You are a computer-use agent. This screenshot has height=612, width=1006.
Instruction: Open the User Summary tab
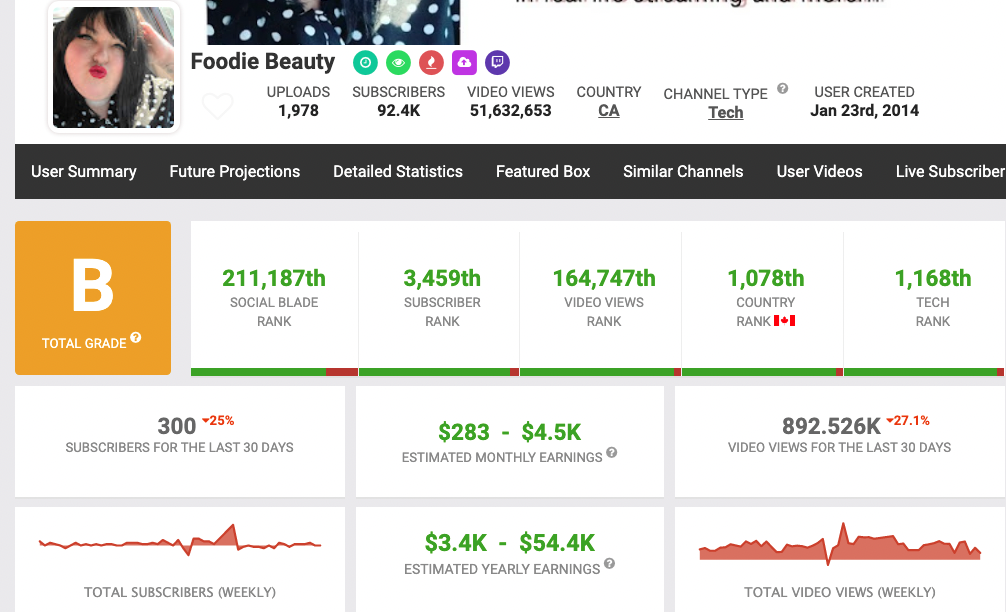point(84,171)
